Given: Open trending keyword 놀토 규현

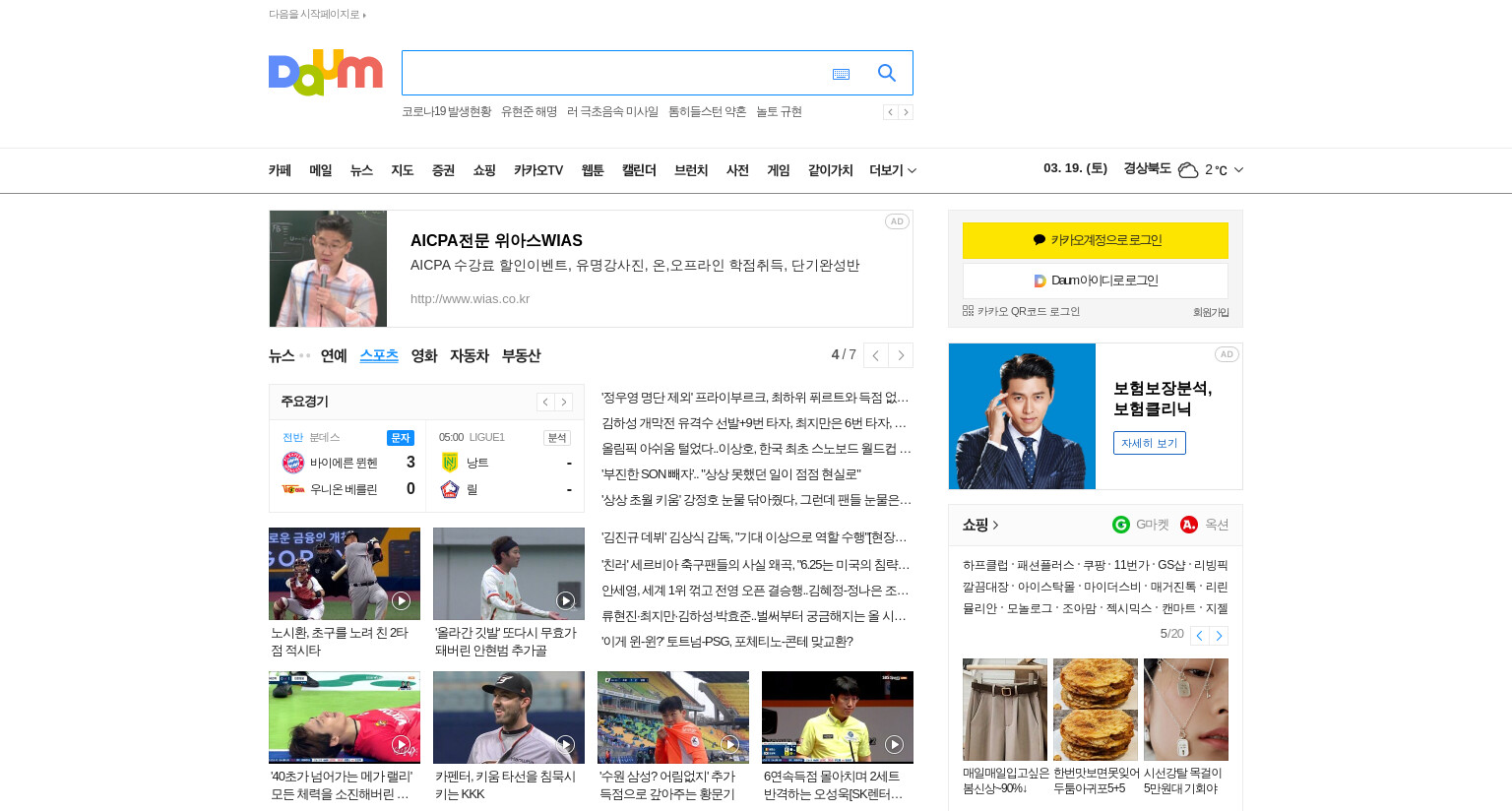Looking at the screenshot, I should coord(779,112).
